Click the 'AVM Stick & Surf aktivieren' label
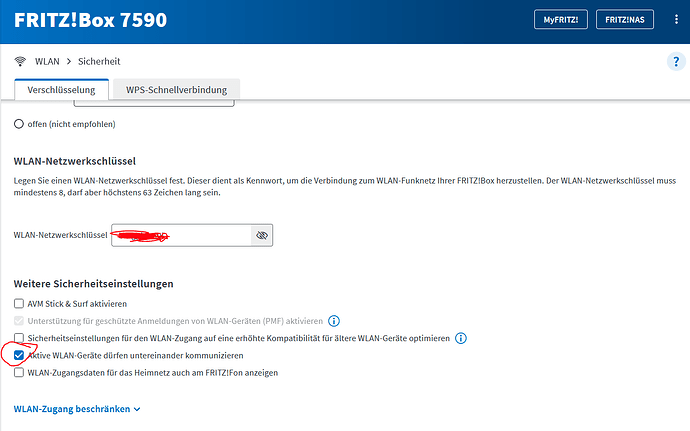The image size is (690, 431). 77,304
